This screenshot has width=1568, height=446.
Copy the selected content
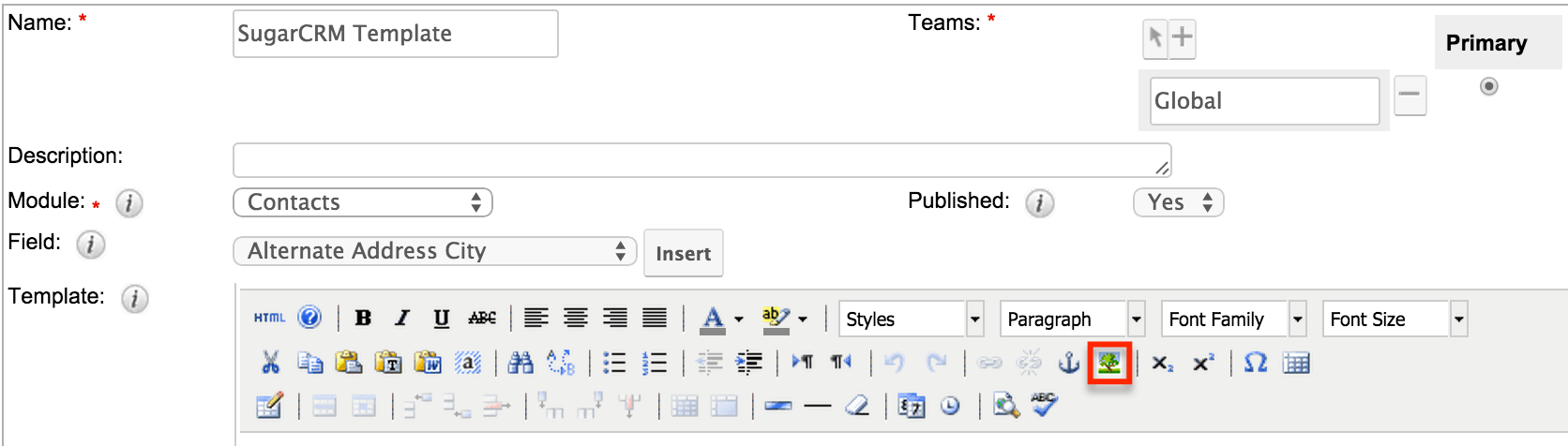pyautogui.click(x=310, y=363)
